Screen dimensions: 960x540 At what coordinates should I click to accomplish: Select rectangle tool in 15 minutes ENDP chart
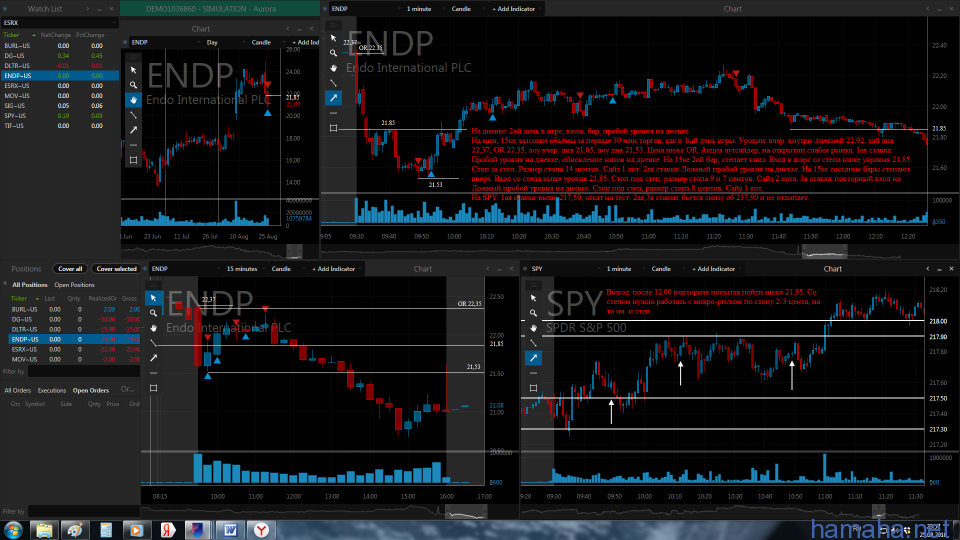(x=153, y=388)
